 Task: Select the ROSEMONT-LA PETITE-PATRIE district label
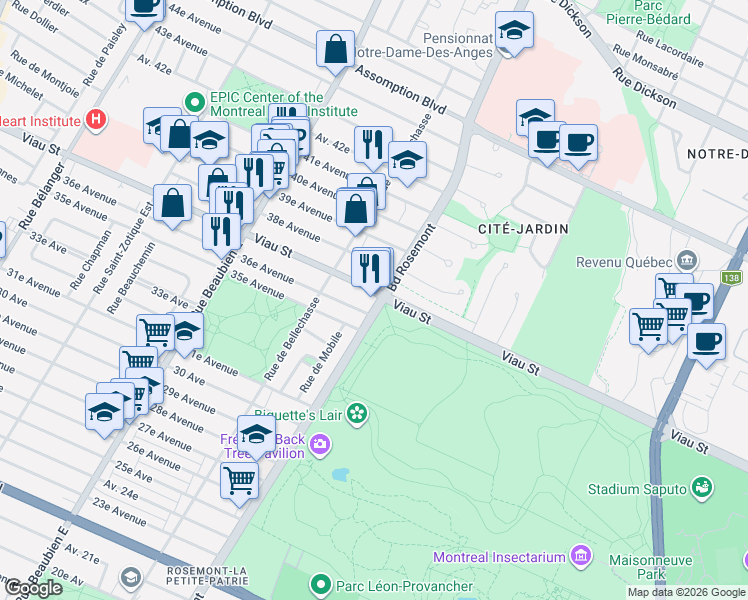click(x=207, y=576)
